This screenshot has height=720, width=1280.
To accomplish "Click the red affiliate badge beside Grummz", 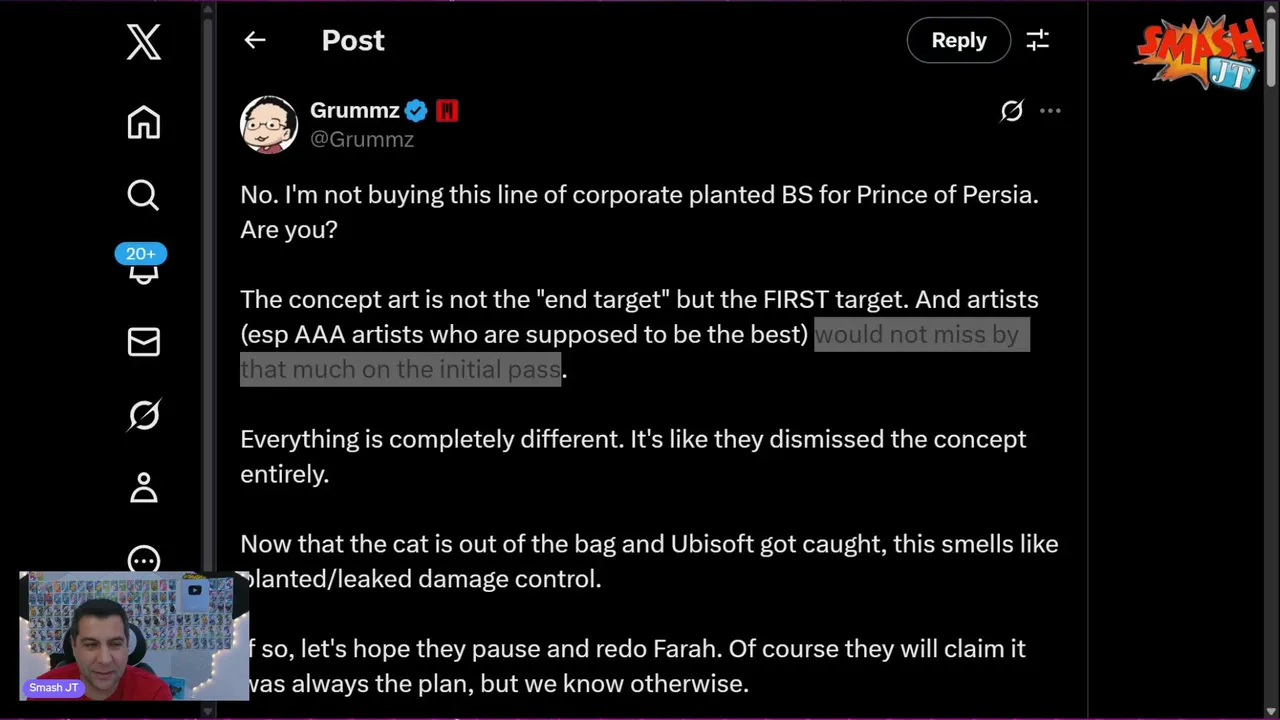I will point(447,111).
